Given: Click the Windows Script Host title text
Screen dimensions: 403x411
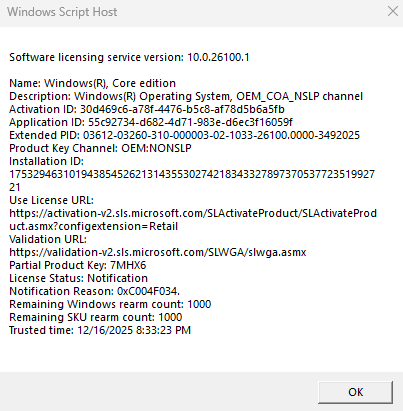Looking at the screenshot, I should click(x=62, y=12).
